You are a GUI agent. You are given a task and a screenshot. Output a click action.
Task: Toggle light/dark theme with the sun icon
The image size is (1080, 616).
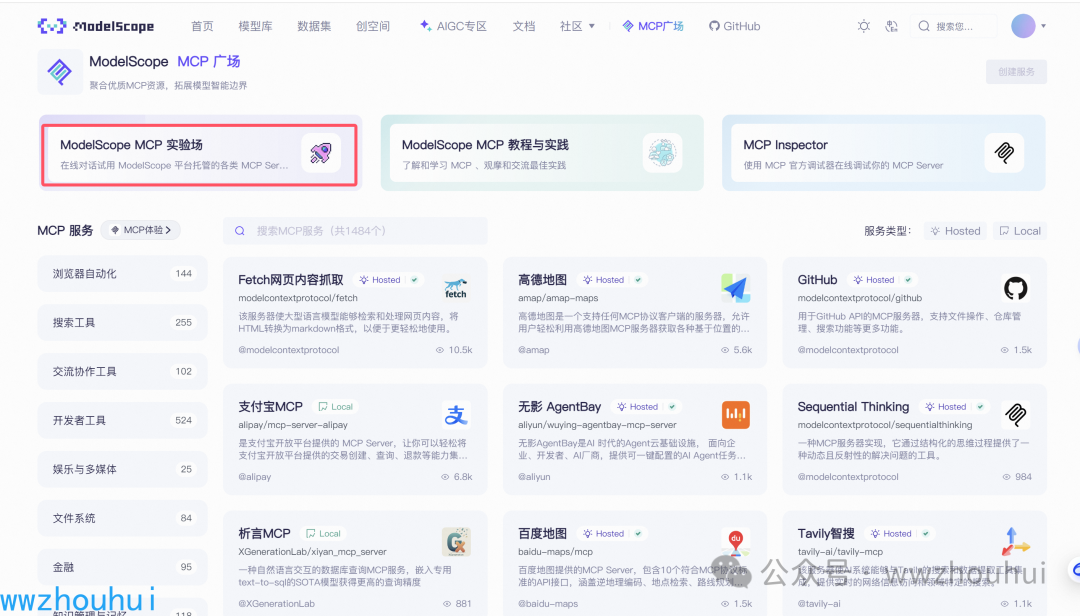coord(863,26)
